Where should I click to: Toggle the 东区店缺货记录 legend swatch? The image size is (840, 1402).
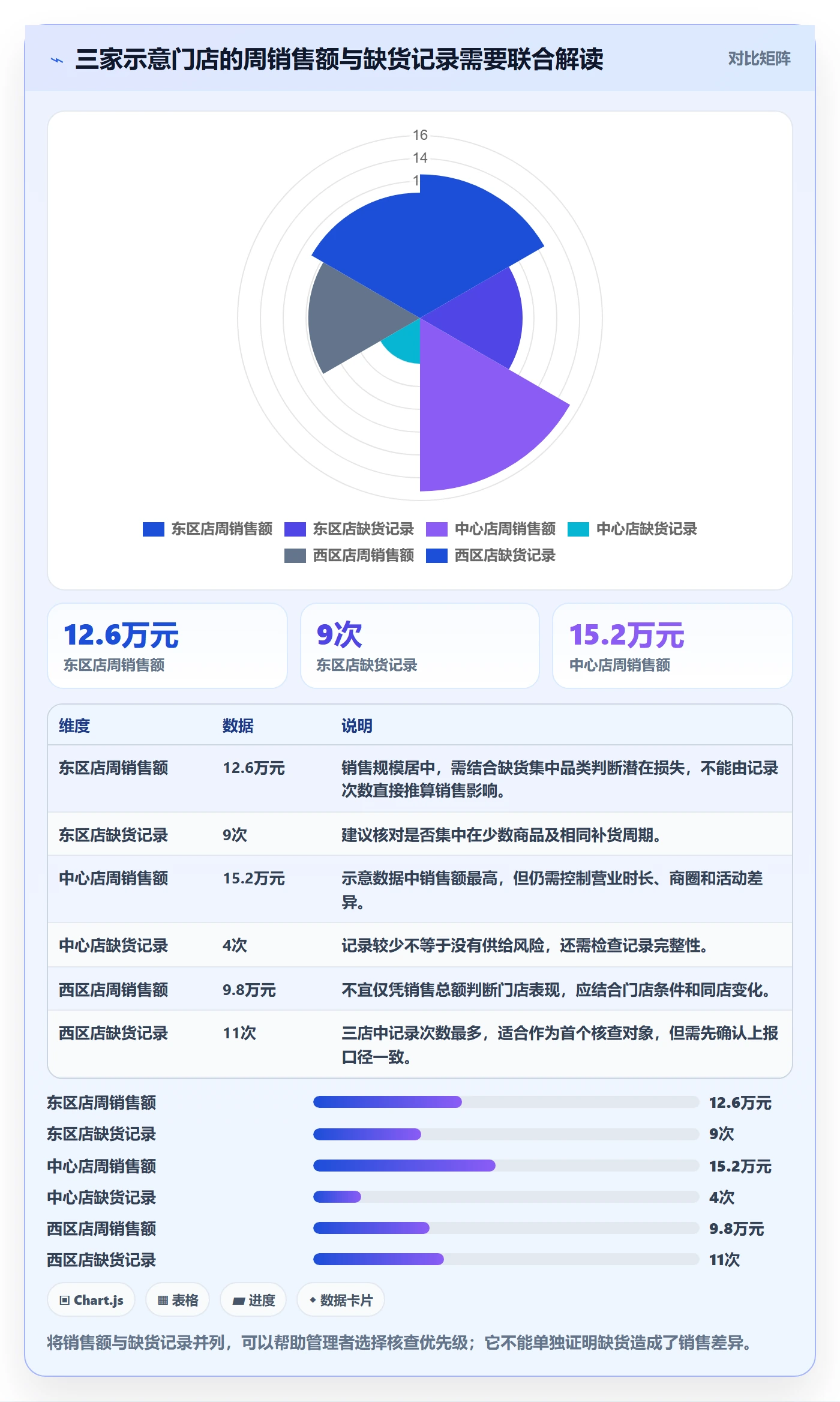coord(295,529)
